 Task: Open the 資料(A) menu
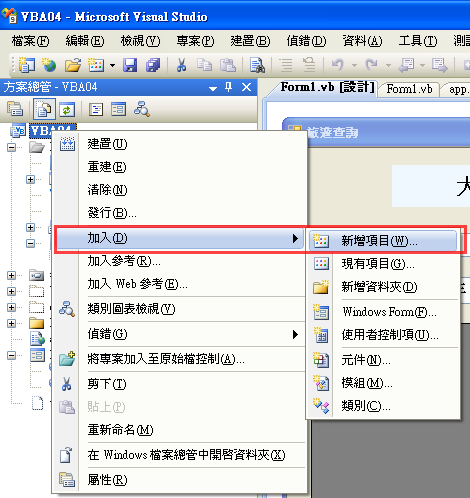pyautogui.click(x=362, y=41)
